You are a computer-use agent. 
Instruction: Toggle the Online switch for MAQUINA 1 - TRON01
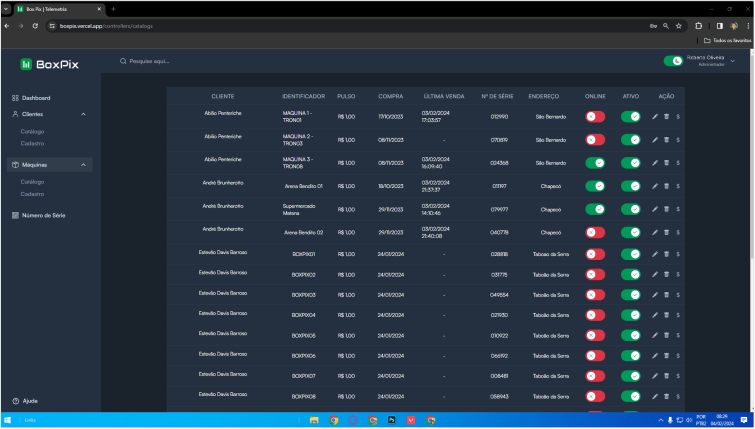click(595, 117)
